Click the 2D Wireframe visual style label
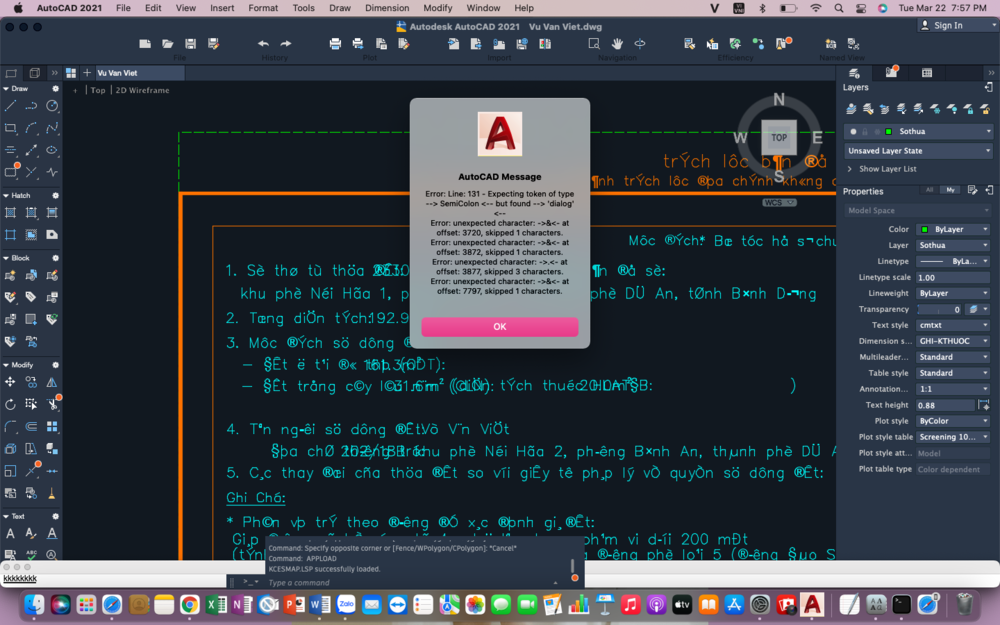The width and height of the screenshot is (1000, 625). pos(142,91)
